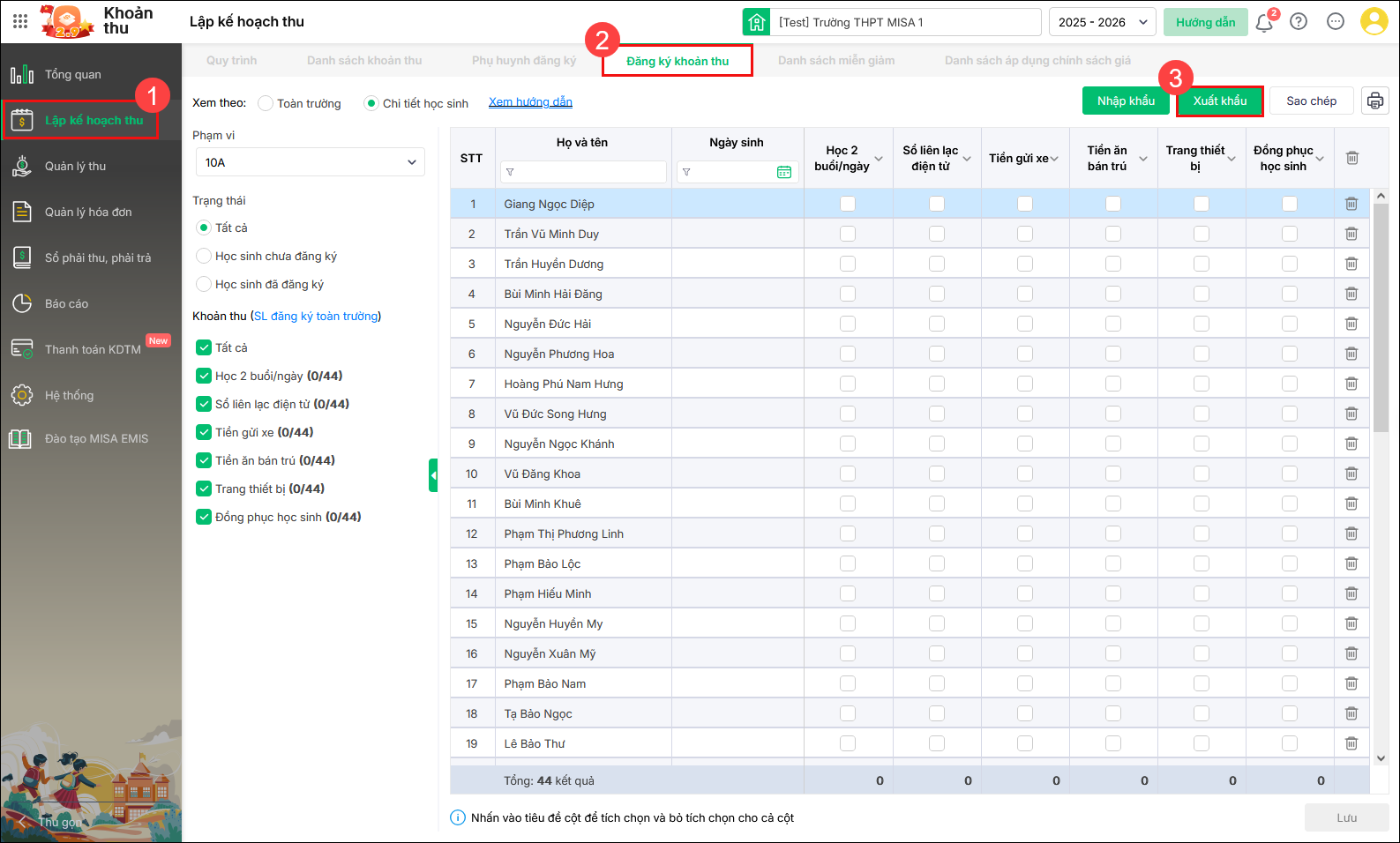The image size is (1400, 843).
Task: Click the user avatar icon
Action: click(x=1374, y=22)
